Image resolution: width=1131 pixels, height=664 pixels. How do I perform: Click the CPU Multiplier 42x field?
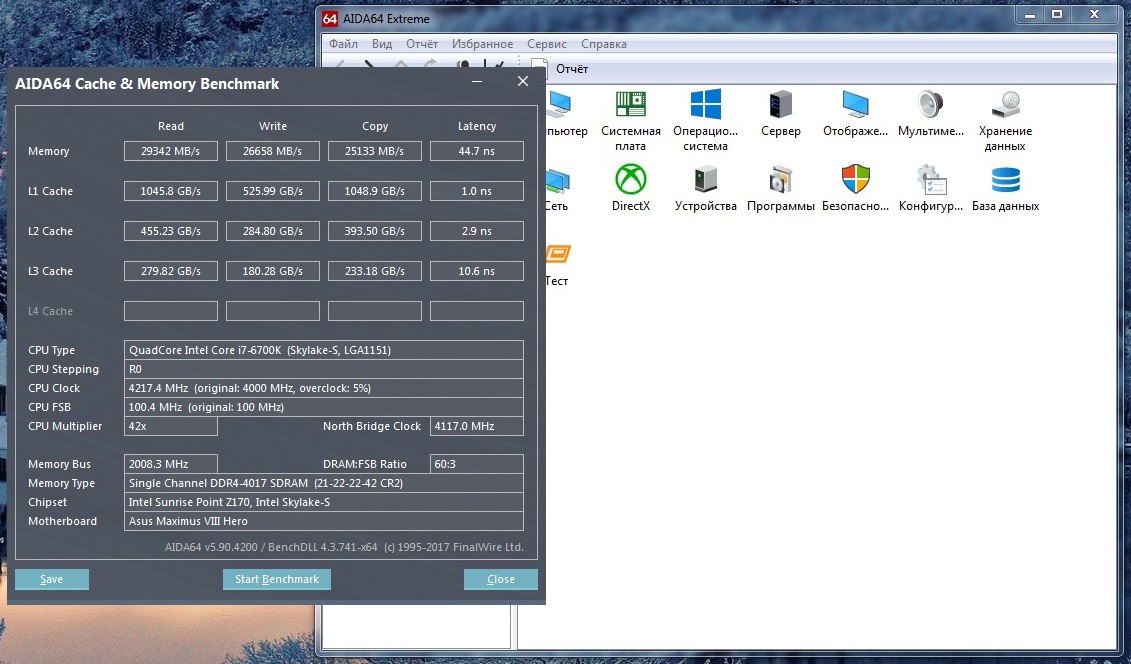click(171, 426)
